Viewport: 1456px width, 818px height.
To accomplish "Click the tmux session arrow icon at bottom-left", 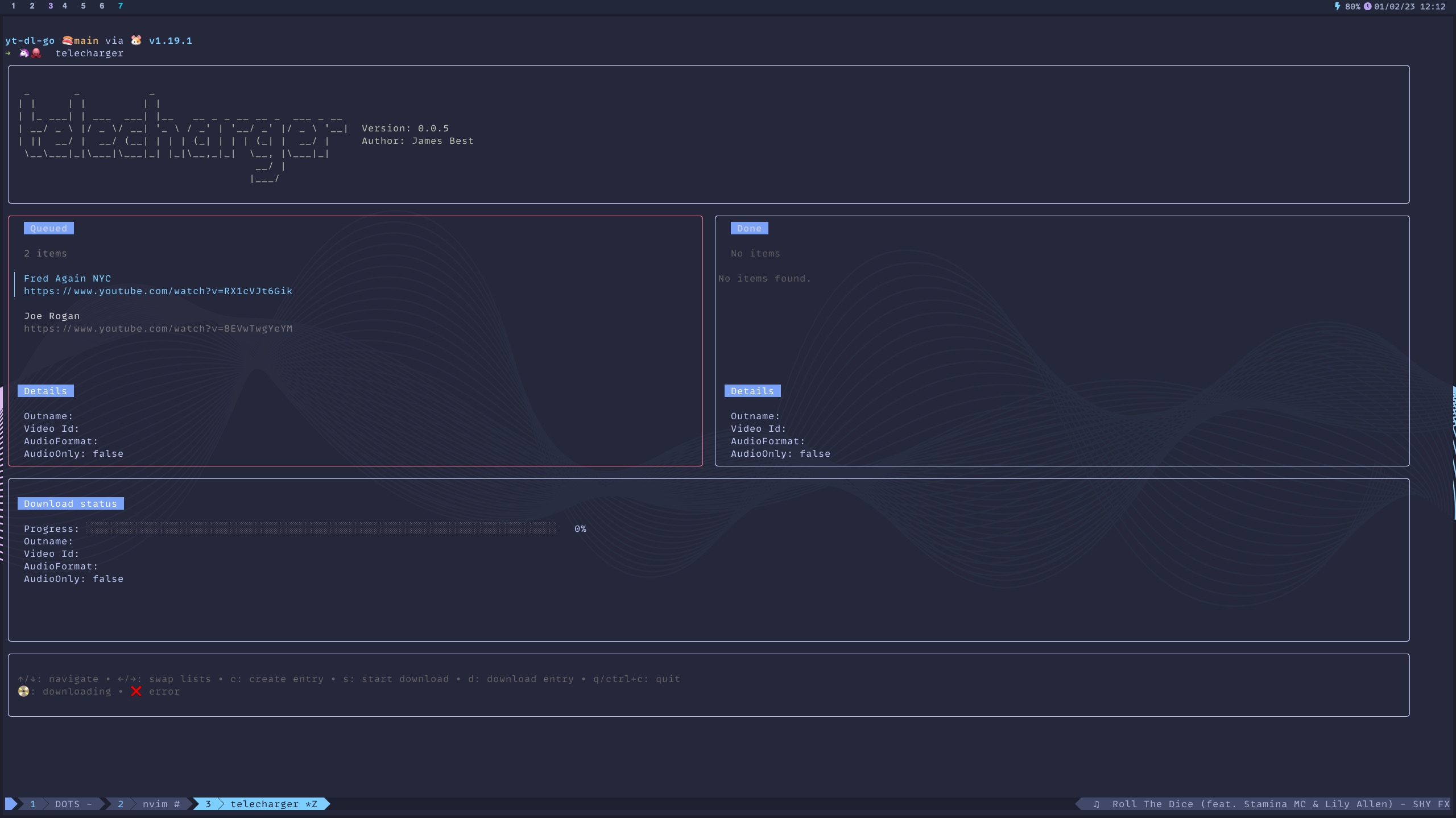I will (x=11, y=804).
